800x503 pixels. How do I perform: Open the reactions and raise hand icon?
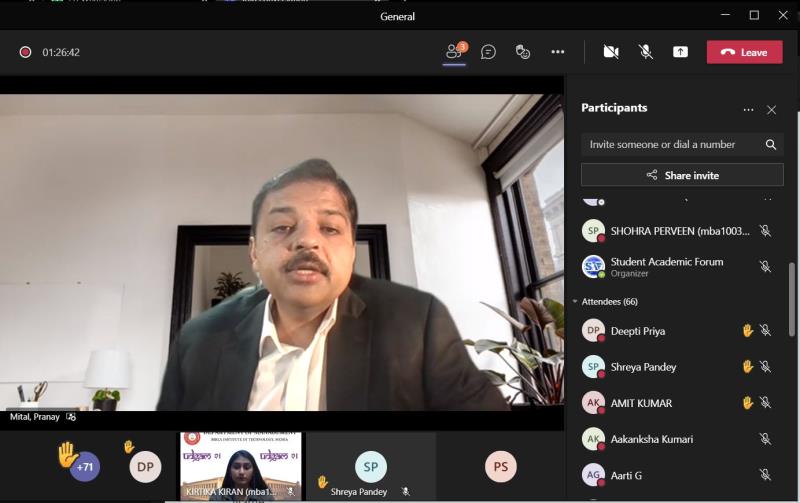[x=522, y=52]
